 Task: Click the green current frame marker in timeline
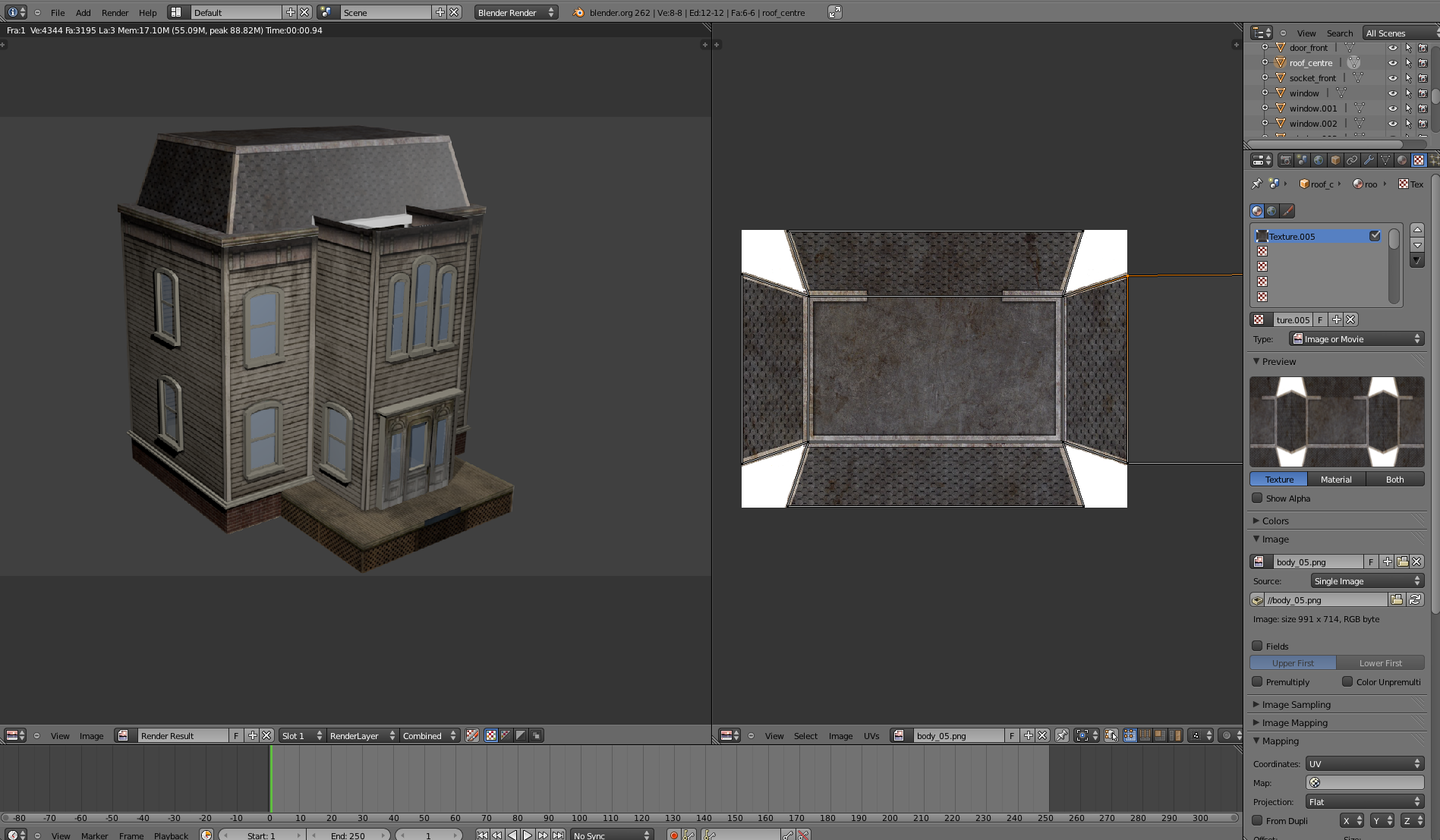(x=270, y=778)
